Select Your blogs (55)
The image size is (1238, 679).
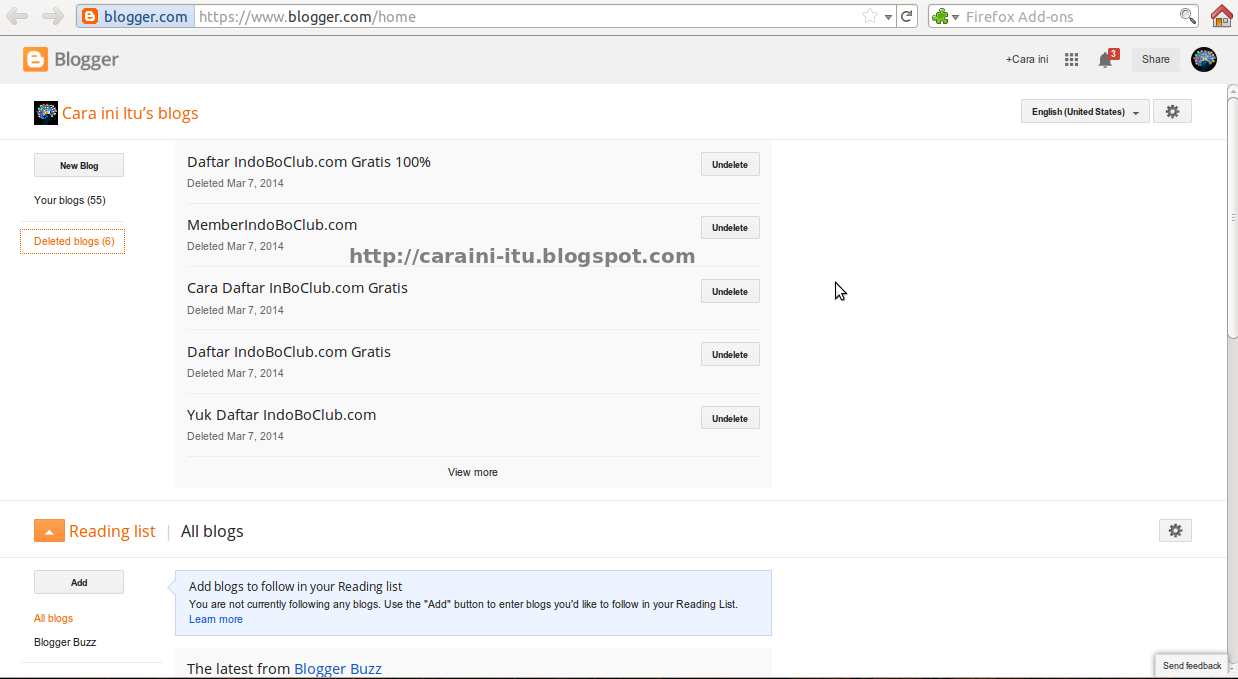pos(70,200)
